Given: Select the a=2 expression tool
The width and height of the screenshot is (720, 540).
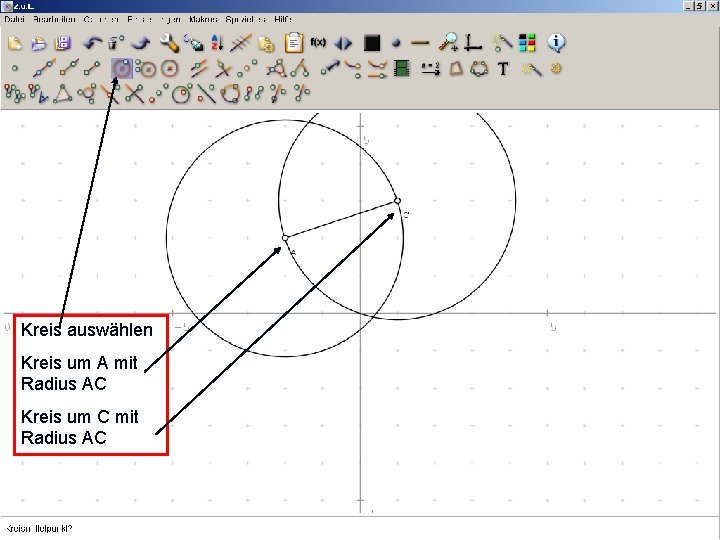Looking at the screenshot, I should pos(431,69).
